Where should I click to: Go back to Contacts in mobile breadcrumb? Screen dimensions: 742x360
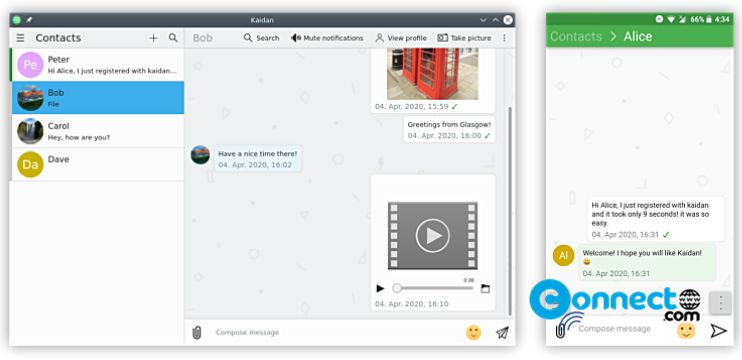click(576, 36)
